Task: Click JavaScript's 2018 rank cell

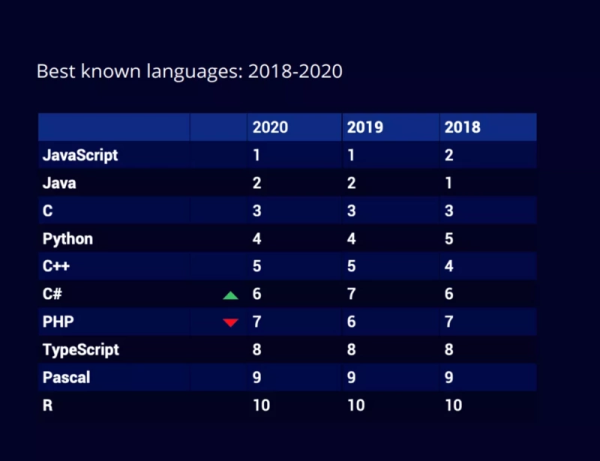Action: [x=448, y=155]
